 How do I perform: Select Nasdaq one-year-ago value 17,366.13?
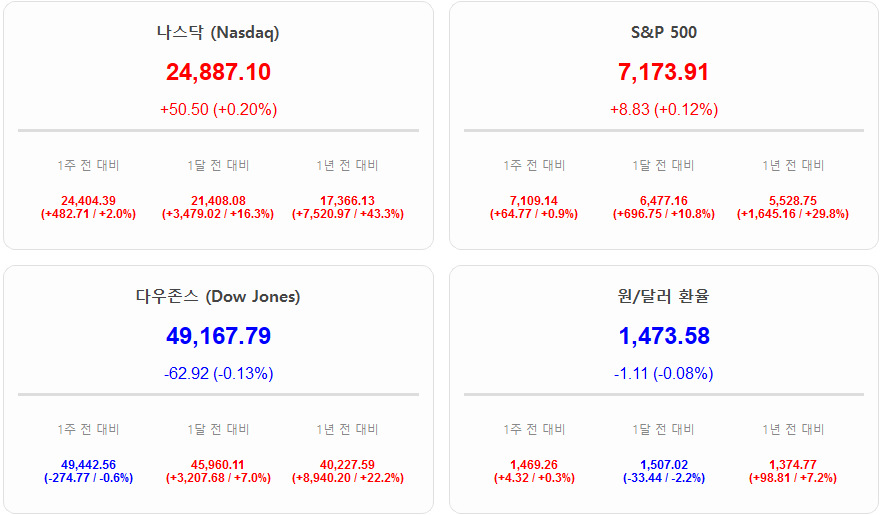348,201
